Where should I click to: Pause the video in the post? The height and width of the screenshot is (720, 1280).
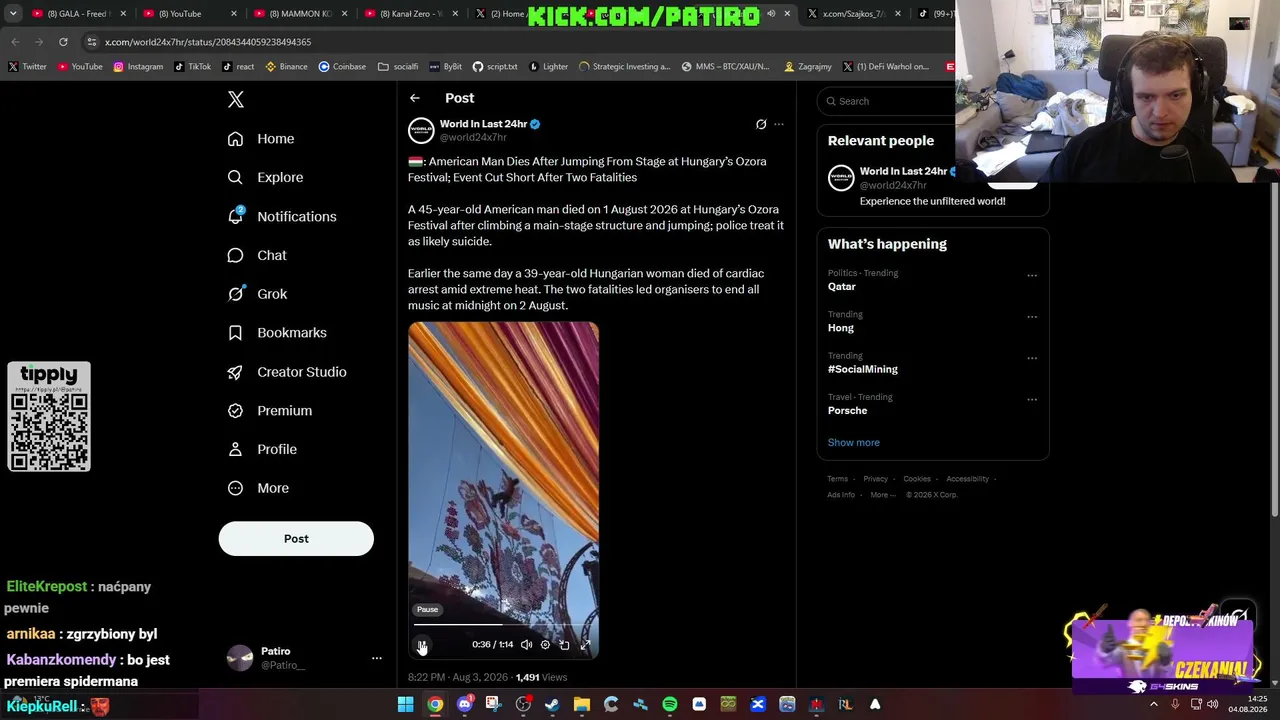point(422,645)
